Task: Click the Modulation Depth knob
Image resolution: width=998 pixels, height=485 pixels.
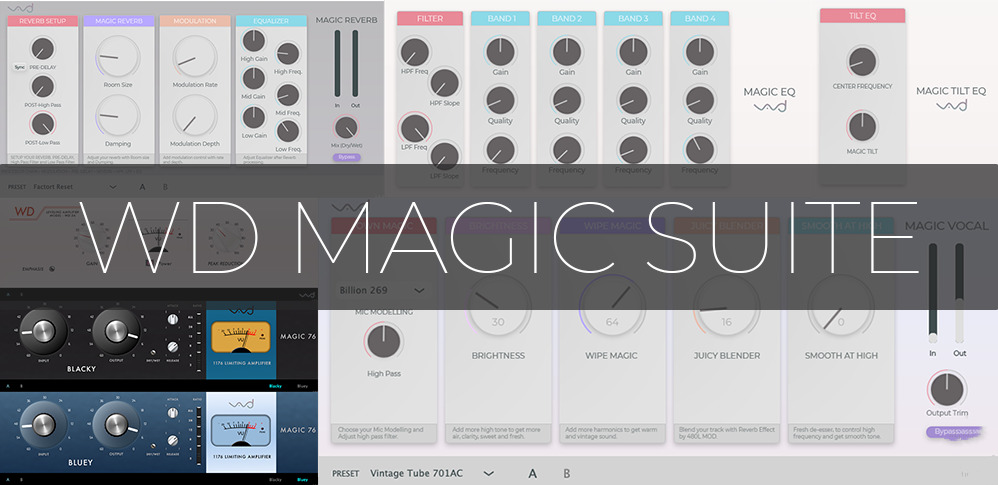Action: pyautogui.click(x=195, y=116)
